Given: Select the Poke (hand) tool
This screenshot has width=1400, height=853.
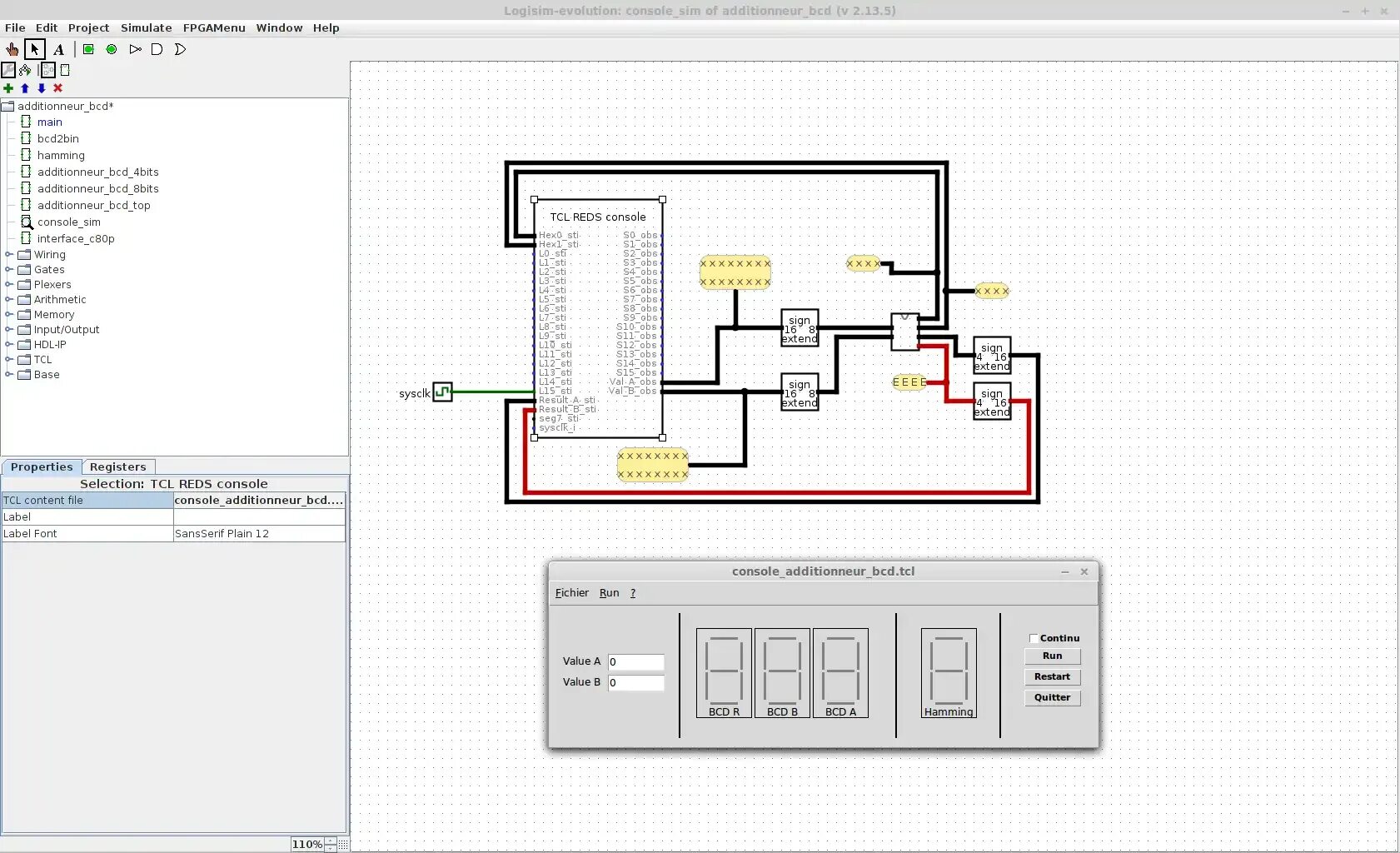Looking at the screenshot, I should click(12, 49).
